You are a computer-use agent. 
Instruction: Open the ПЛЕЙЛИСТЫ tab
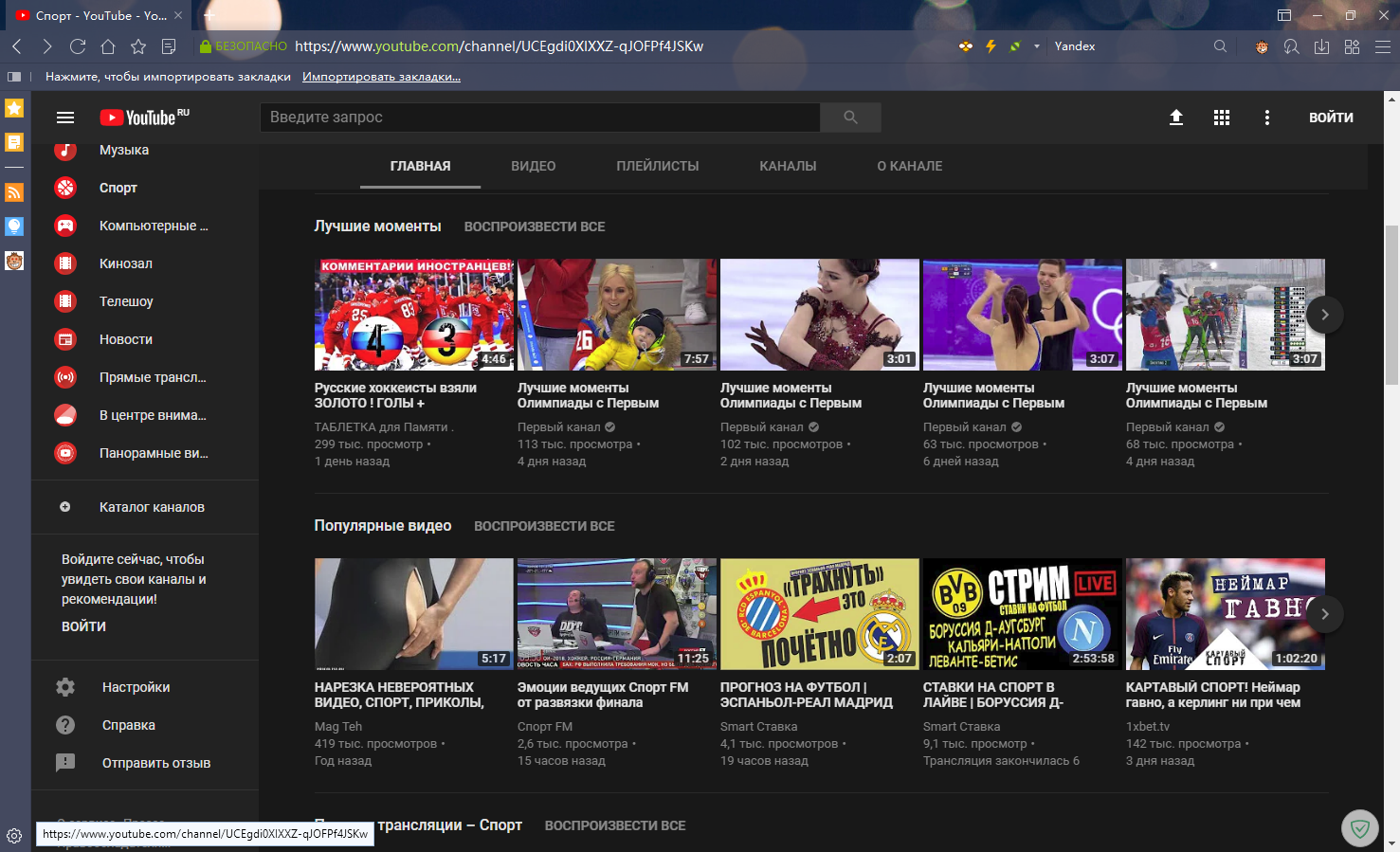pyautogui.click(x=657, y=166)
